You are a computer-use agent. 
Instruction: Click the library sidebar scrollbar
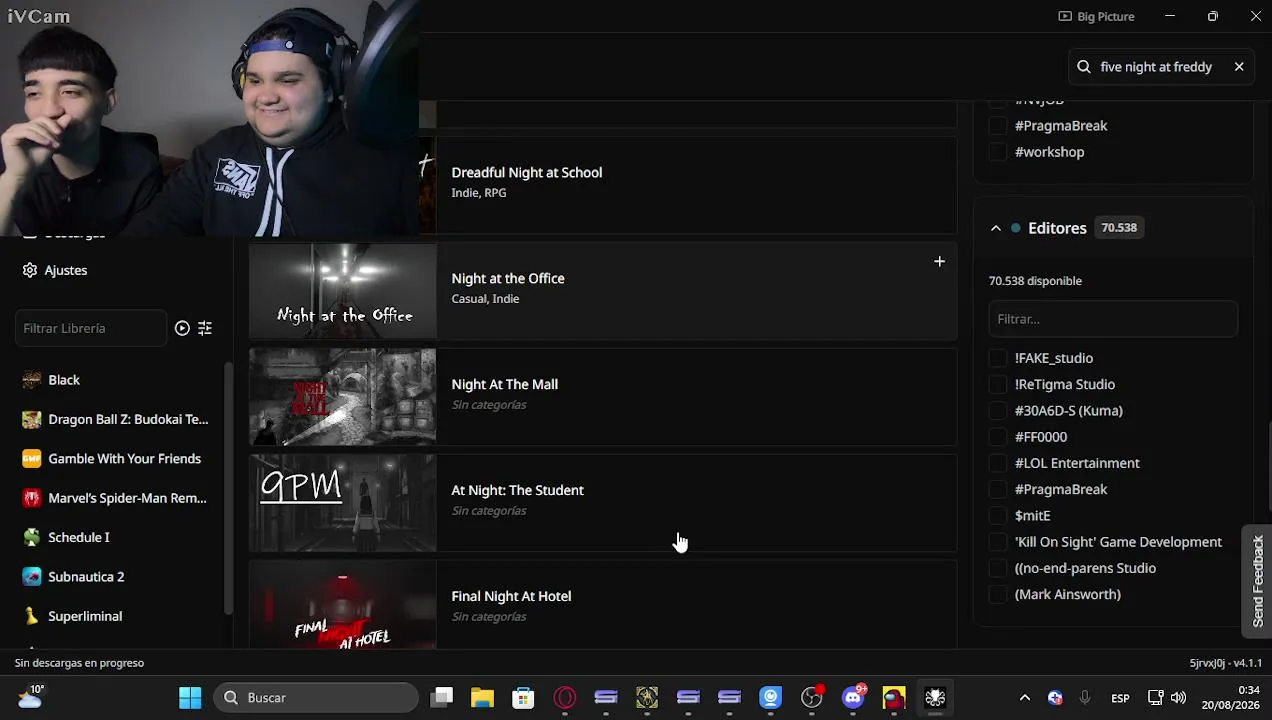tap(229, 488)
